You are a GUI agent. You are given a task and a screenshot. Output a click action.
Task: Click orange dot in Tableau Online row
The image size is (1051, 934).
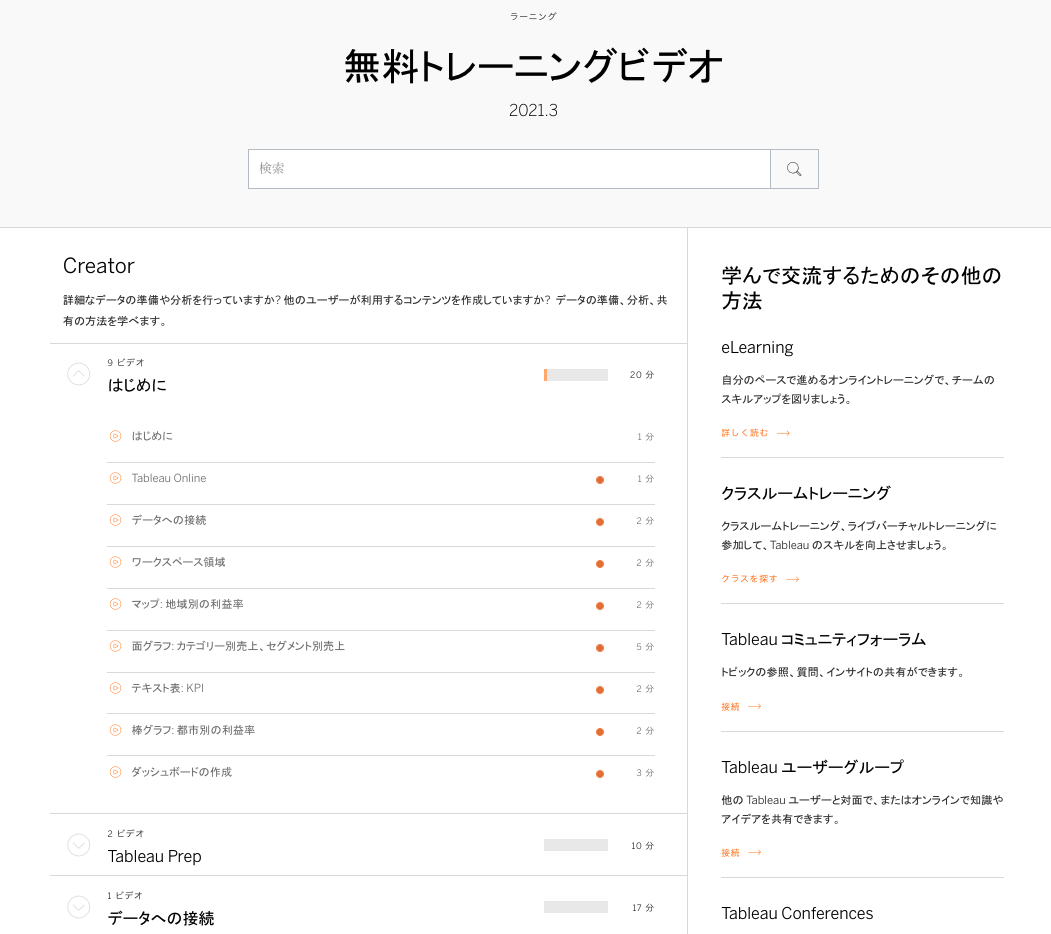(x=600, y=479)
